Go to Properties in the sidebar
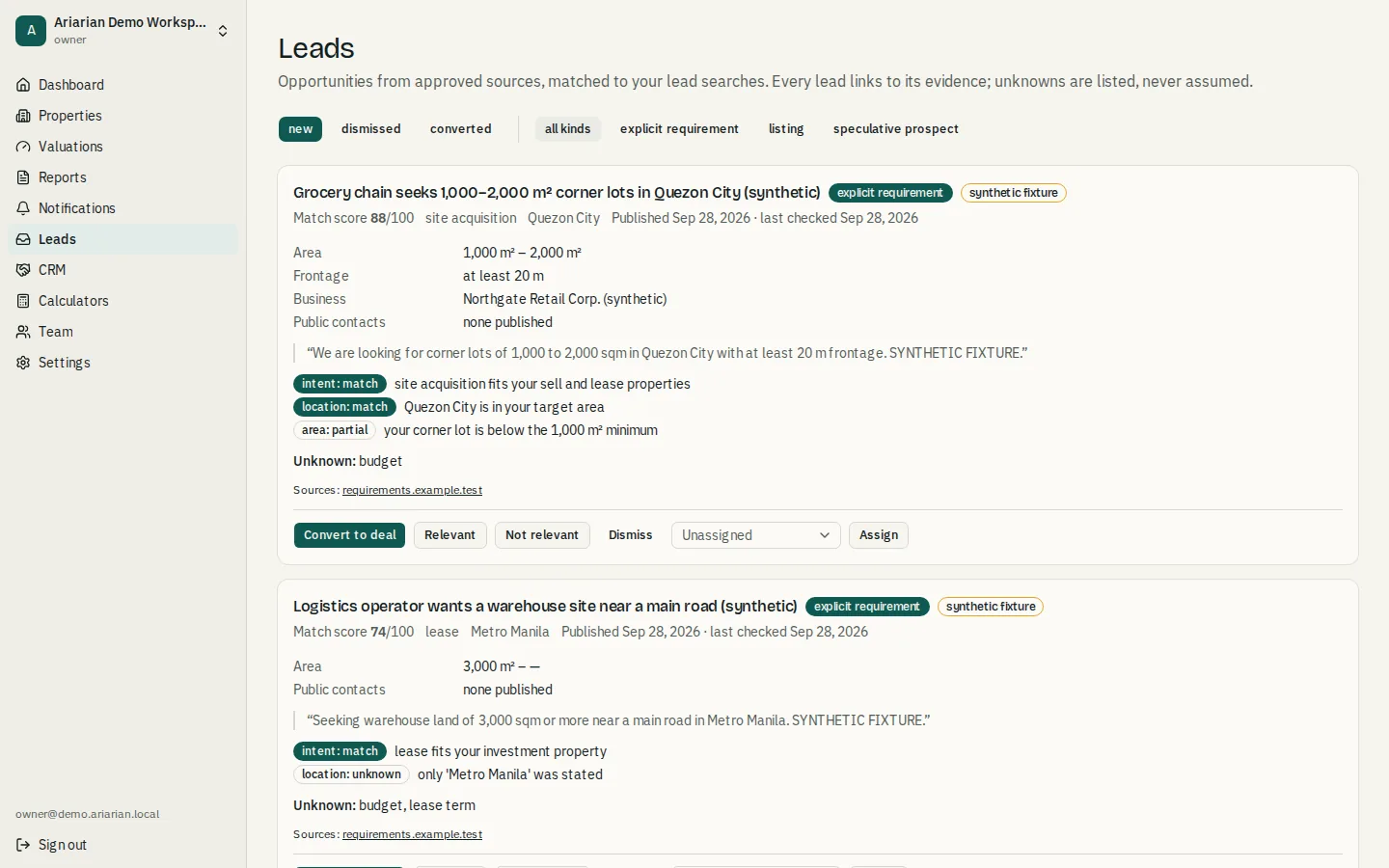 123,116
